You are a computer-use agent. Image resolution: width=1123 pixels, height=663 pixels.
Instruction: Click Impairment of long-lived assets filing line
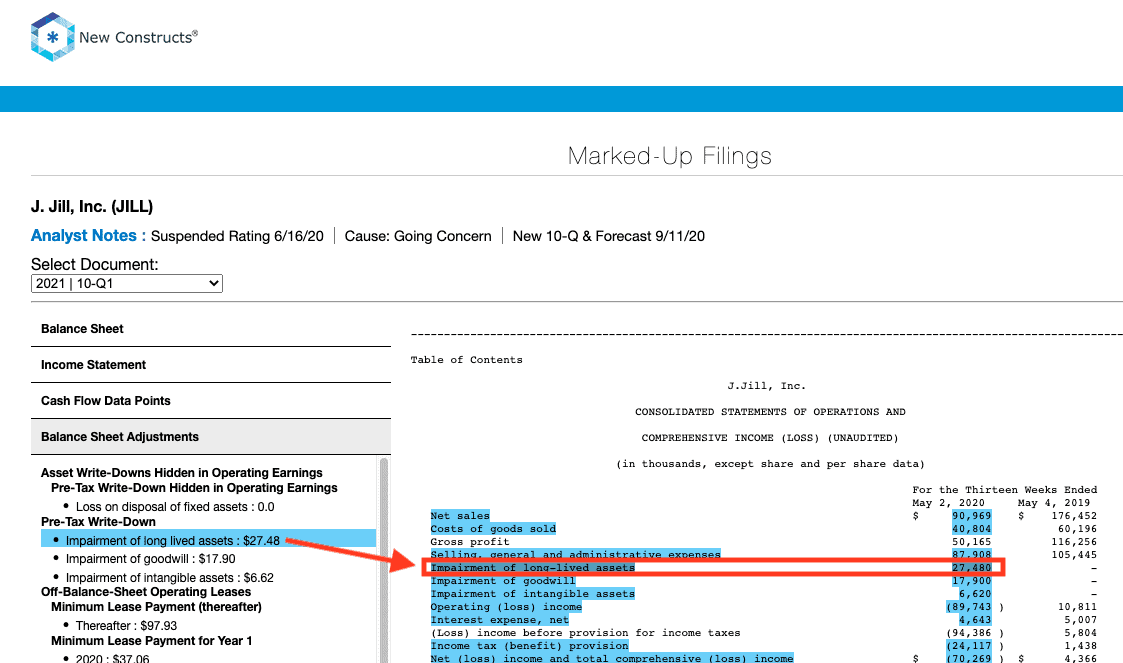click(x=532, y=568)
